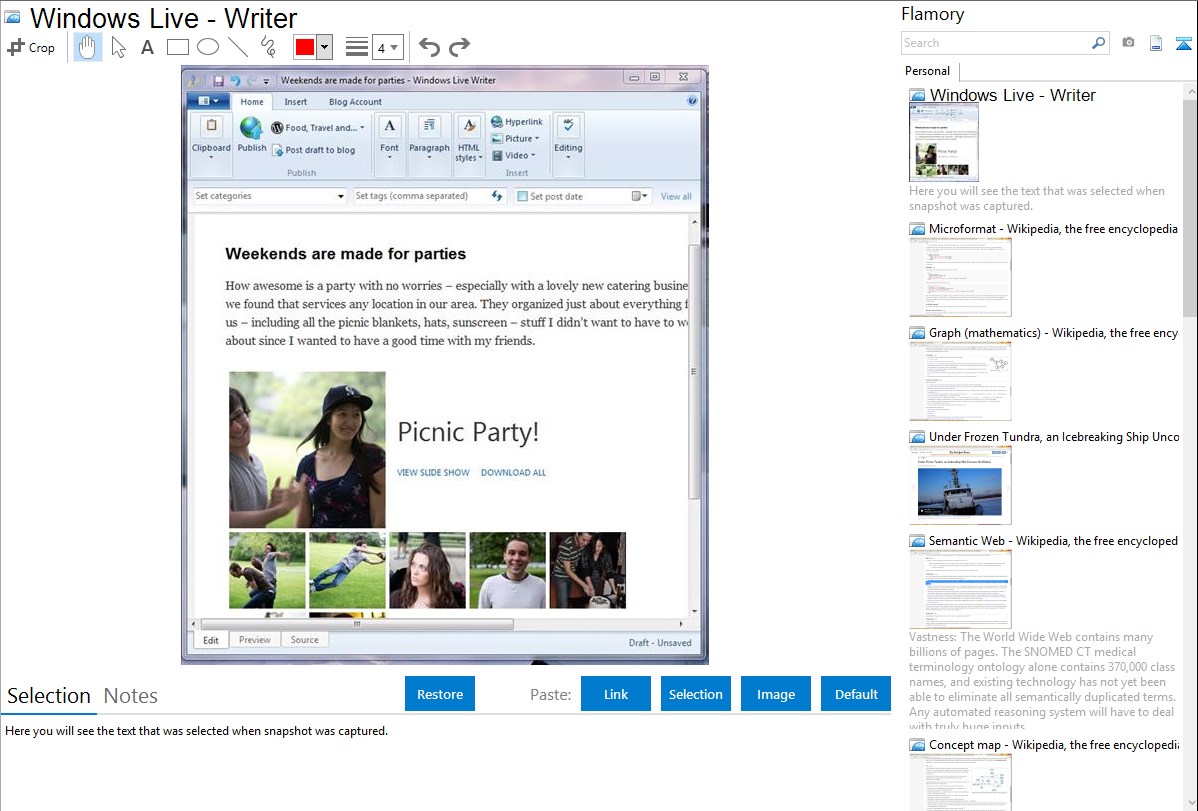1198x811 pixels.
Task: Select the Crop tool
Action: [x=31, y=47]
